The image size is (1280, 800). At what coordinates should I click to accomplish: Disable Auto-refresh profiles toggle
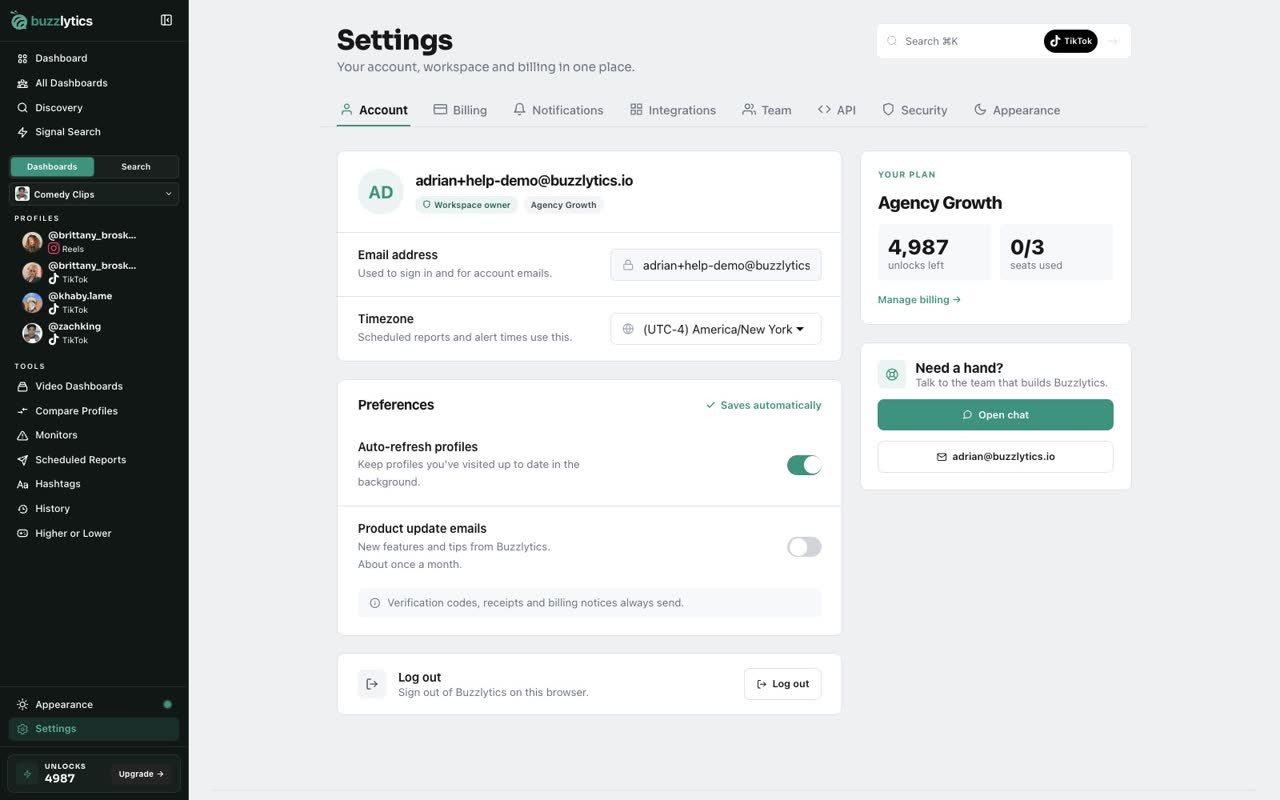click(x=804, y=465)
